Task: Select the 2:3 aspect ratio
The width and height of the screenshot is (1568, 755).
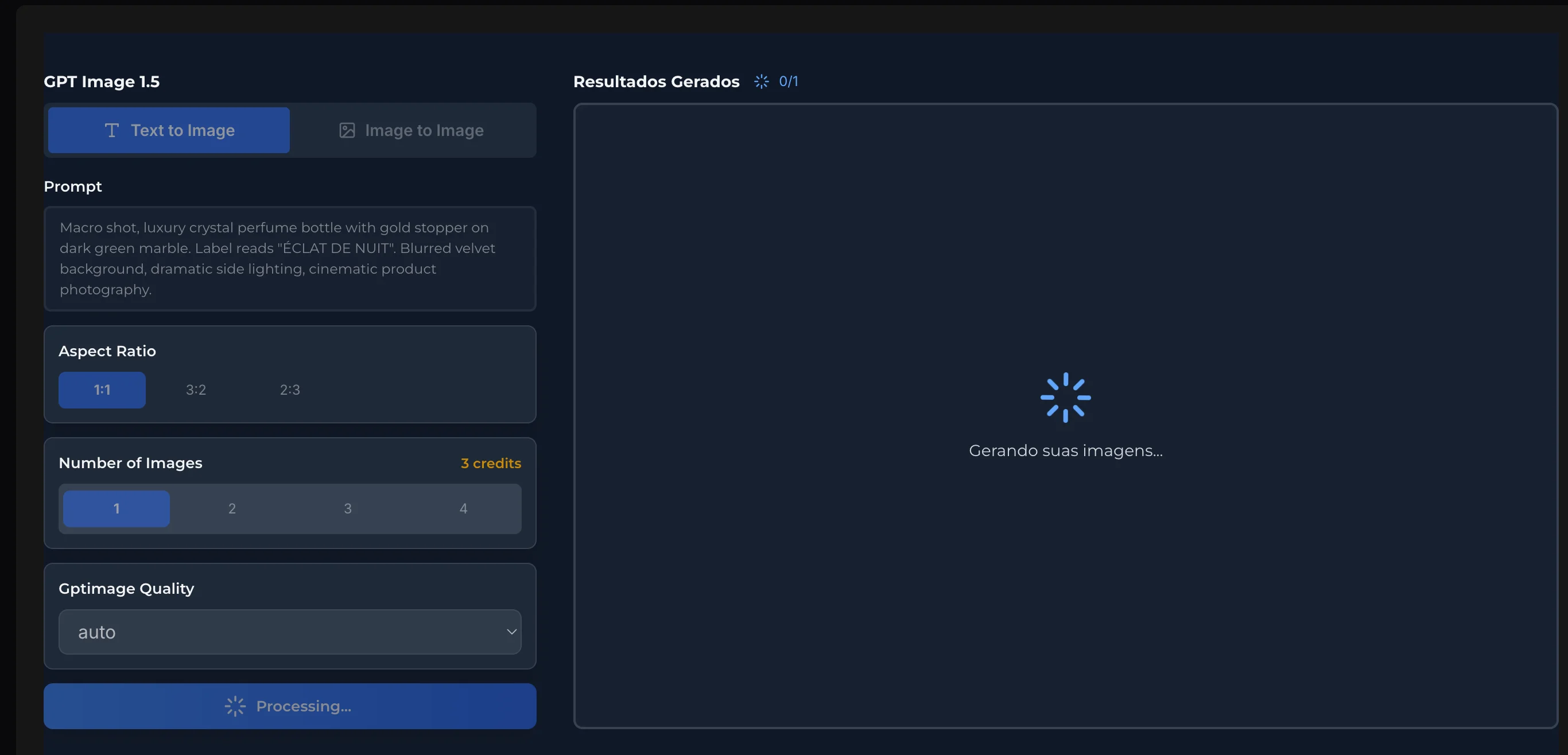Action: coord(290,390)
